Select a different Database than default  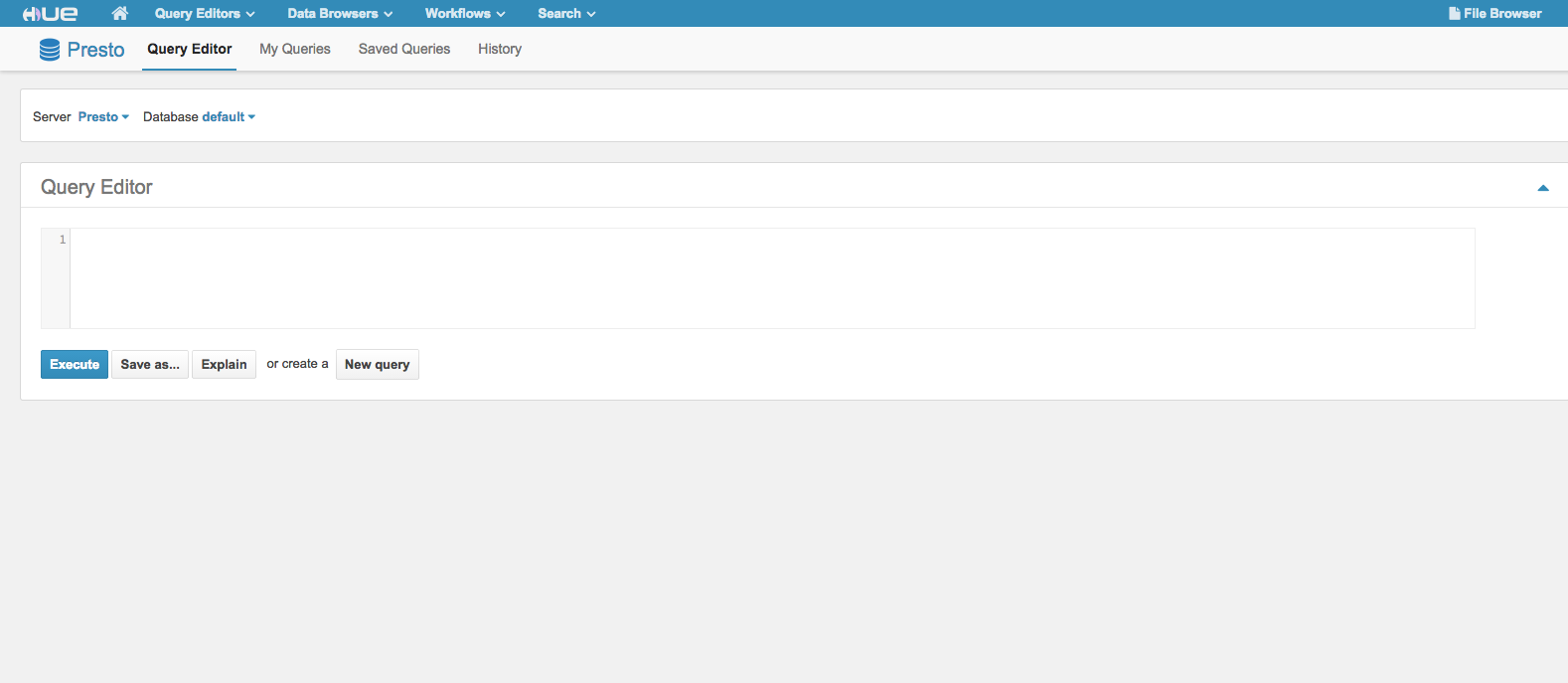coord(229,117)
